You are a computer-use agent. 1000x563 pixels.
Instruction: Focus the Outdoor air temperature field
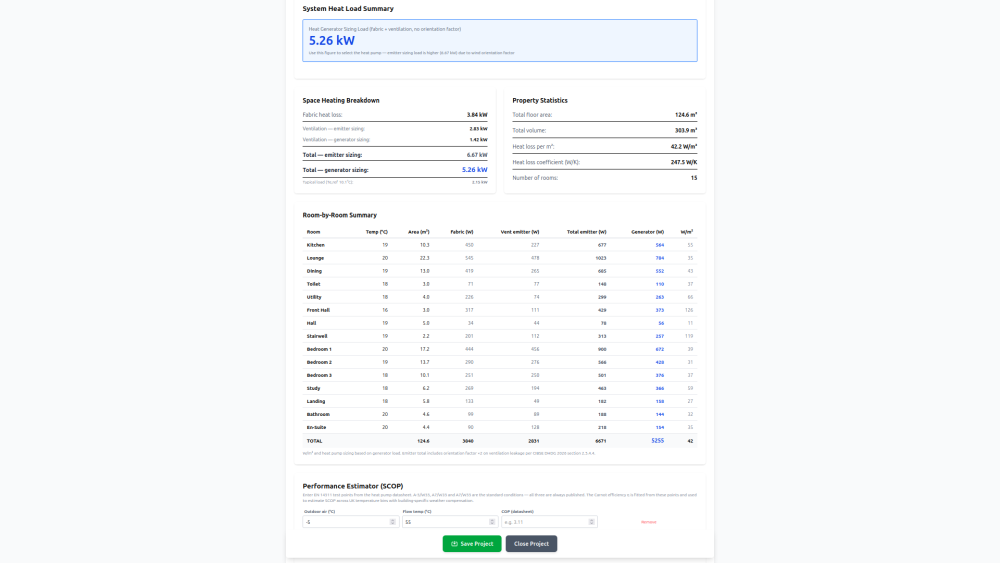[x=345, y=522]
